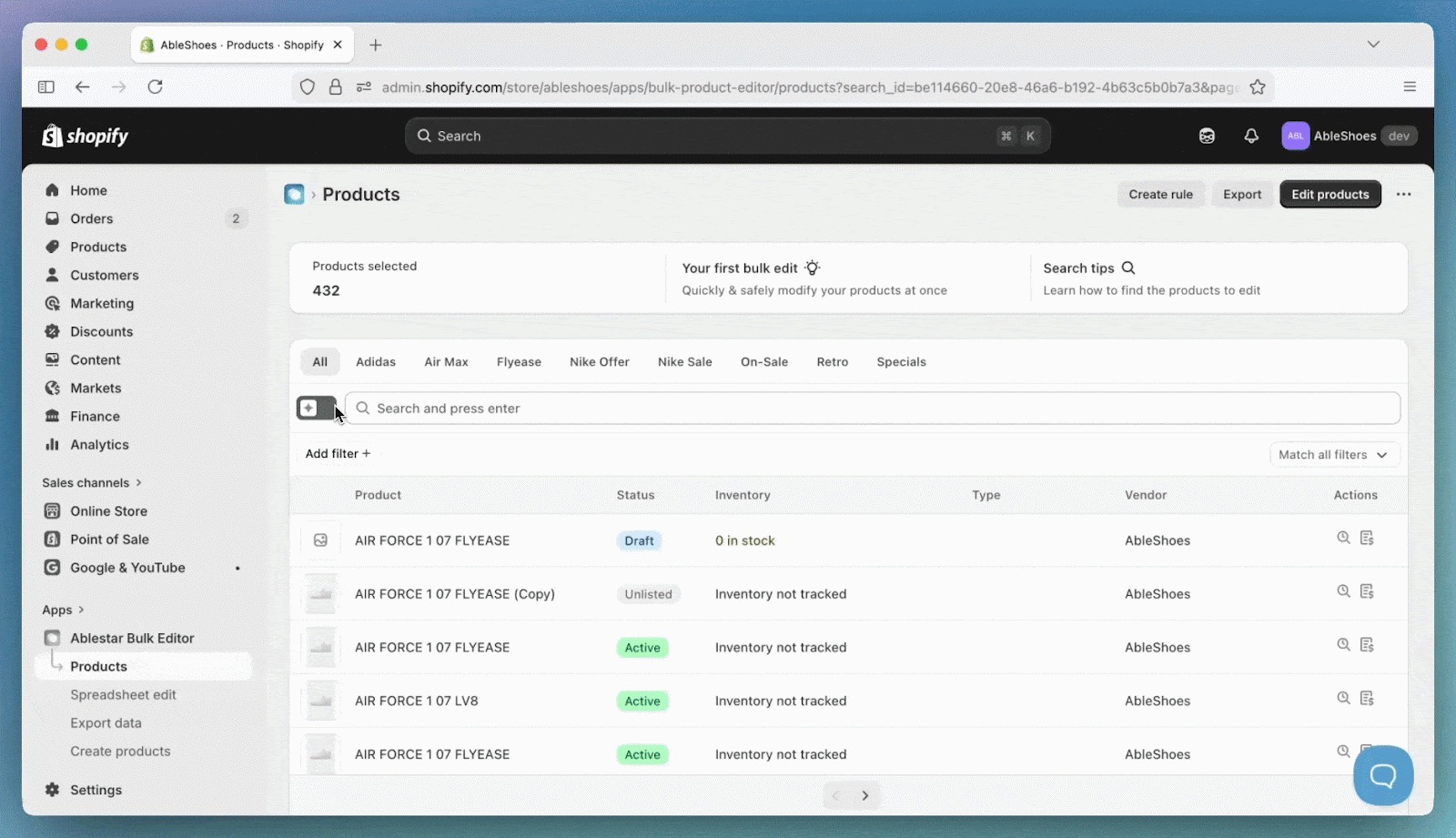Switch to the Adidas tab

tap(376, 361)
